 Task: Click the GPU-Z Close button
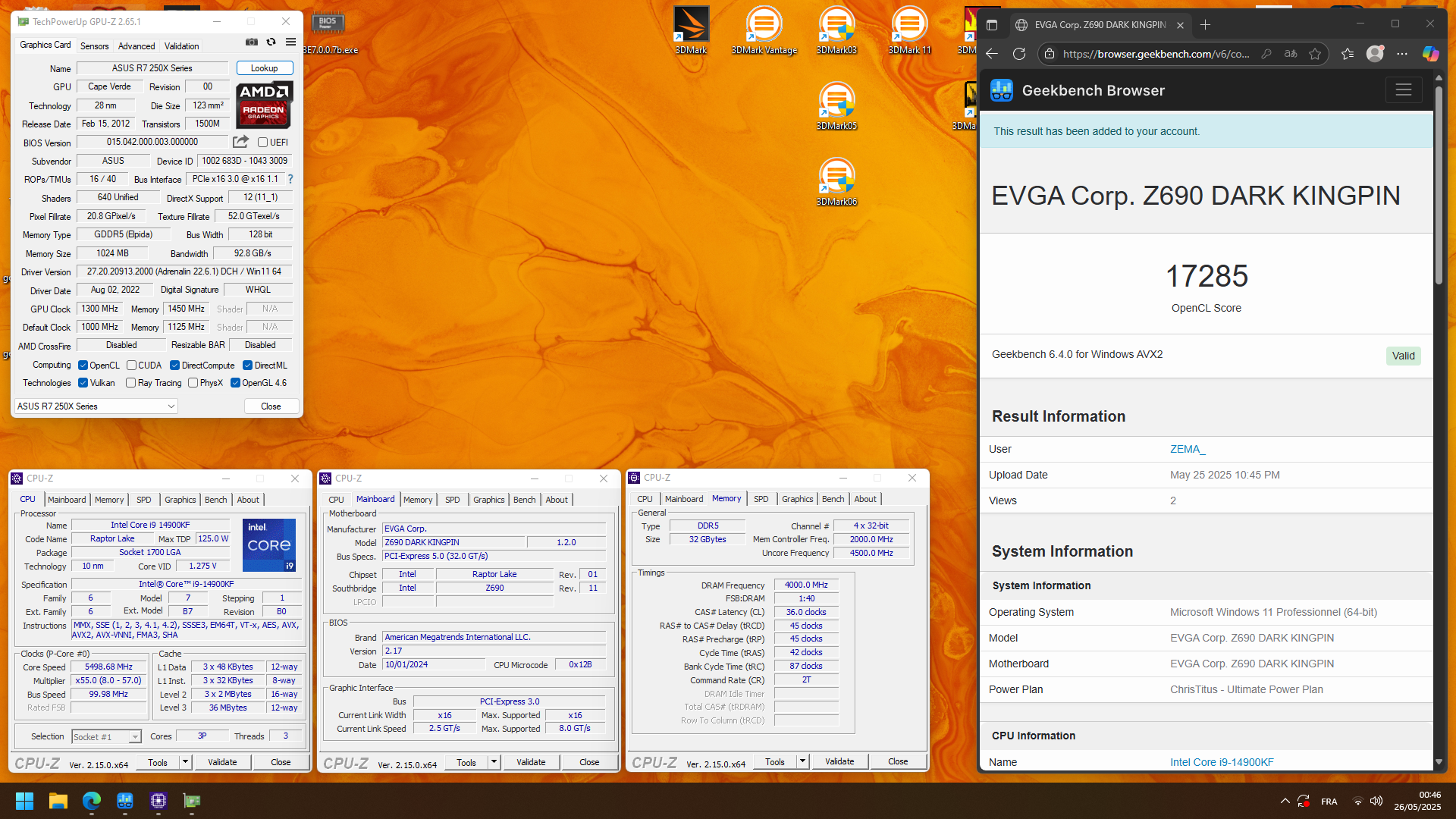tap(271, 406)
